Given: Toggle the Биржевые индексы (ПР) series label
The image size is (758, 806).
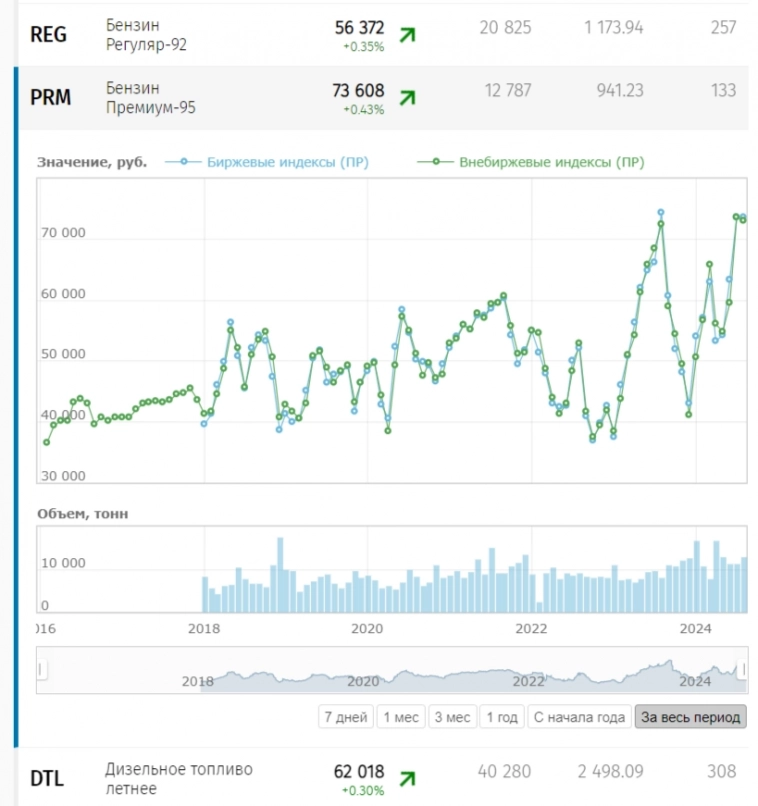Looking at the screenshot, I should pyautogui.click(x=288, y=162).
